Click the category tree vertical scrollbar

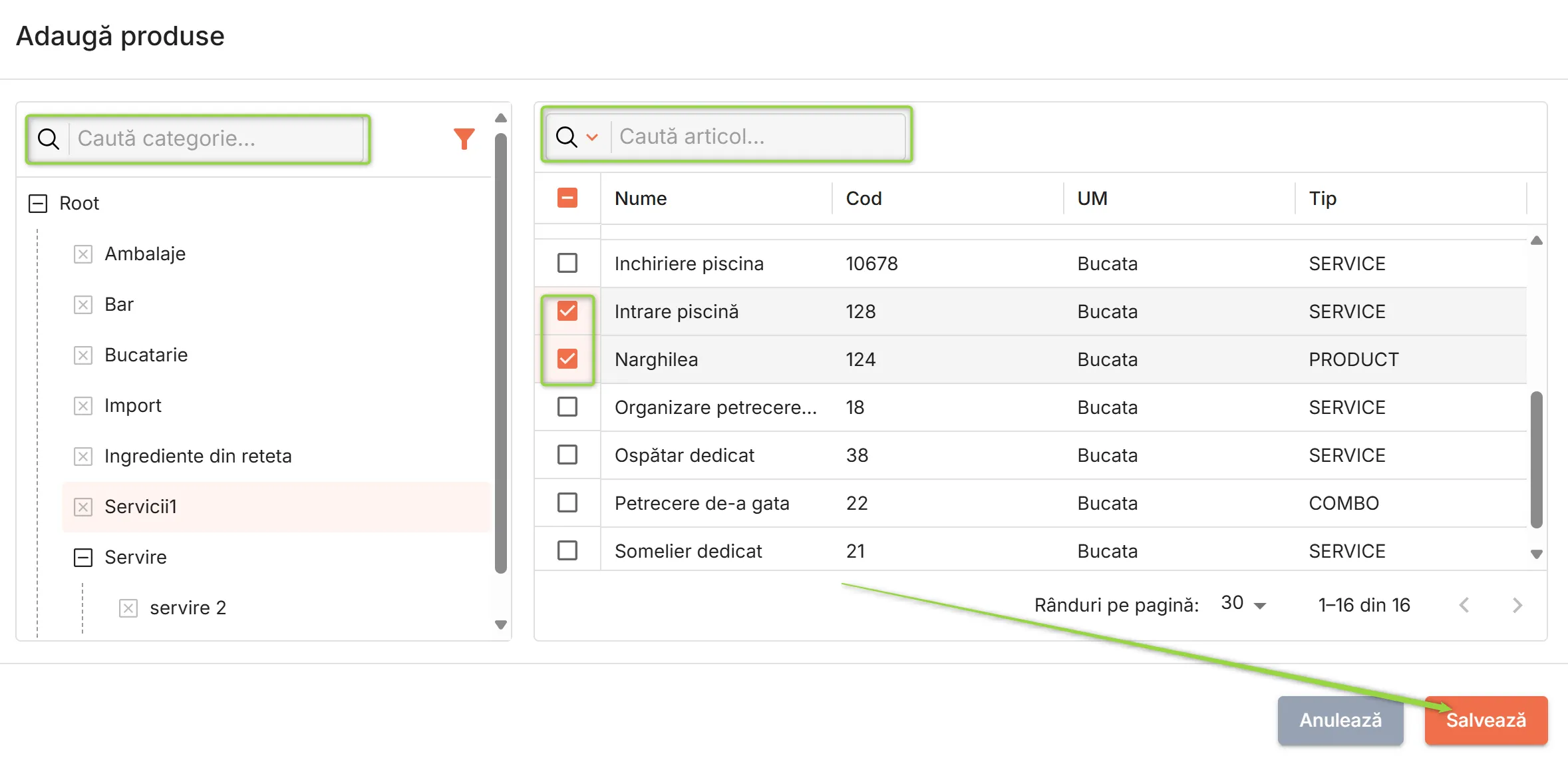501,353
